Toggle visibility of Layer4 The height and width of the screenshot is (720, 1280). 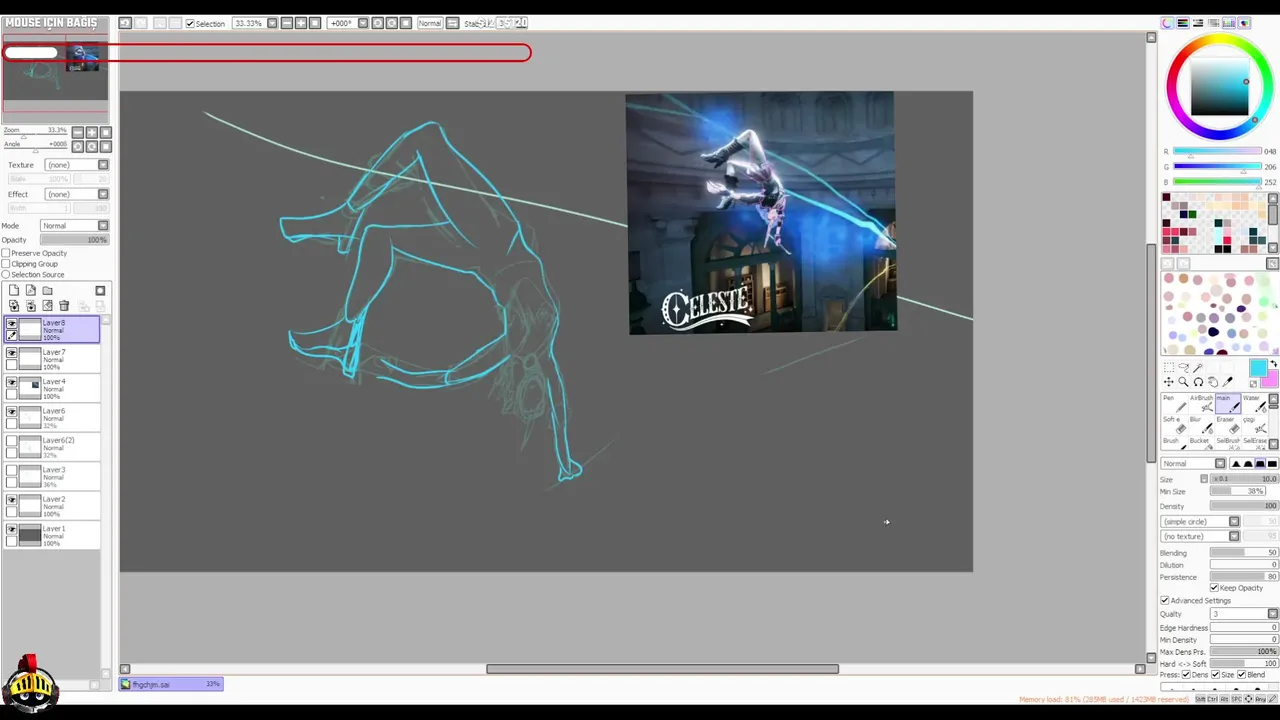click(11, 382)
